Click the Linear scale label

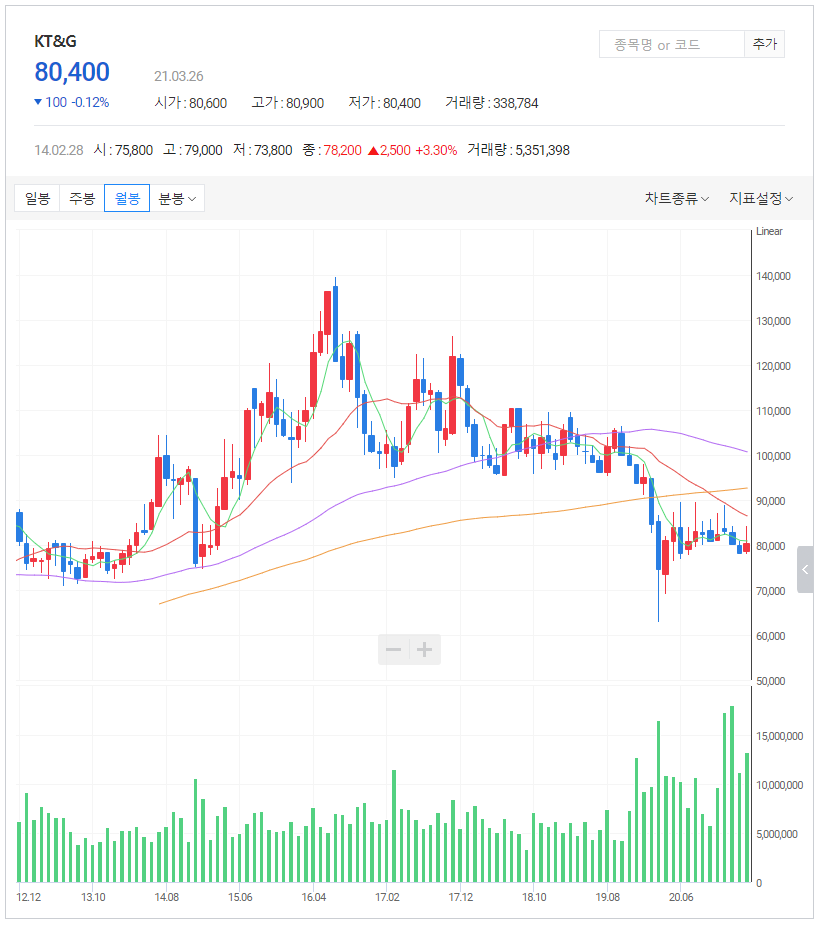click(x=769, y=231)
